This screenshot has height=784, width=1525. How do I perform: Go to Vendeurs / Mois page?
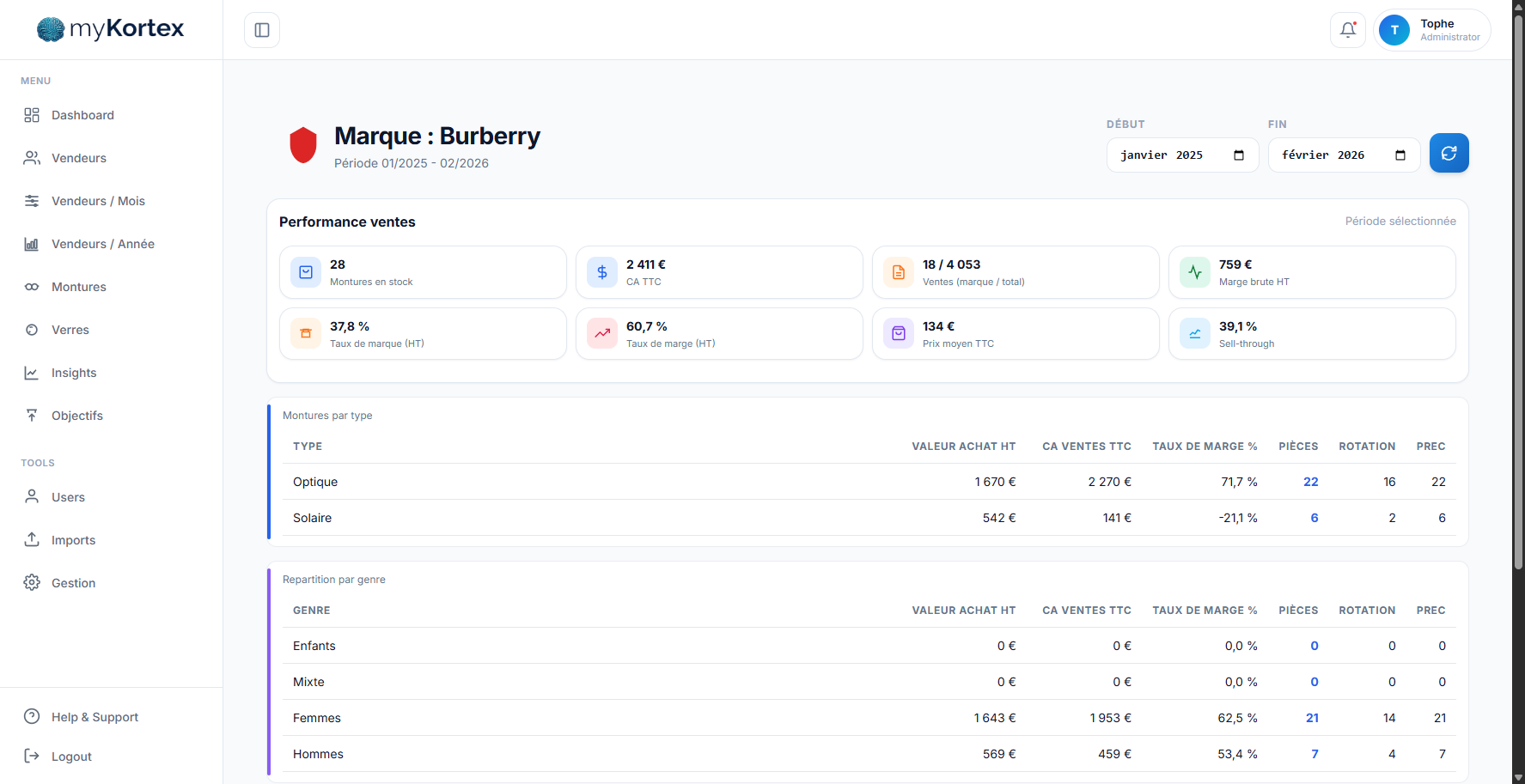point(98,201)
